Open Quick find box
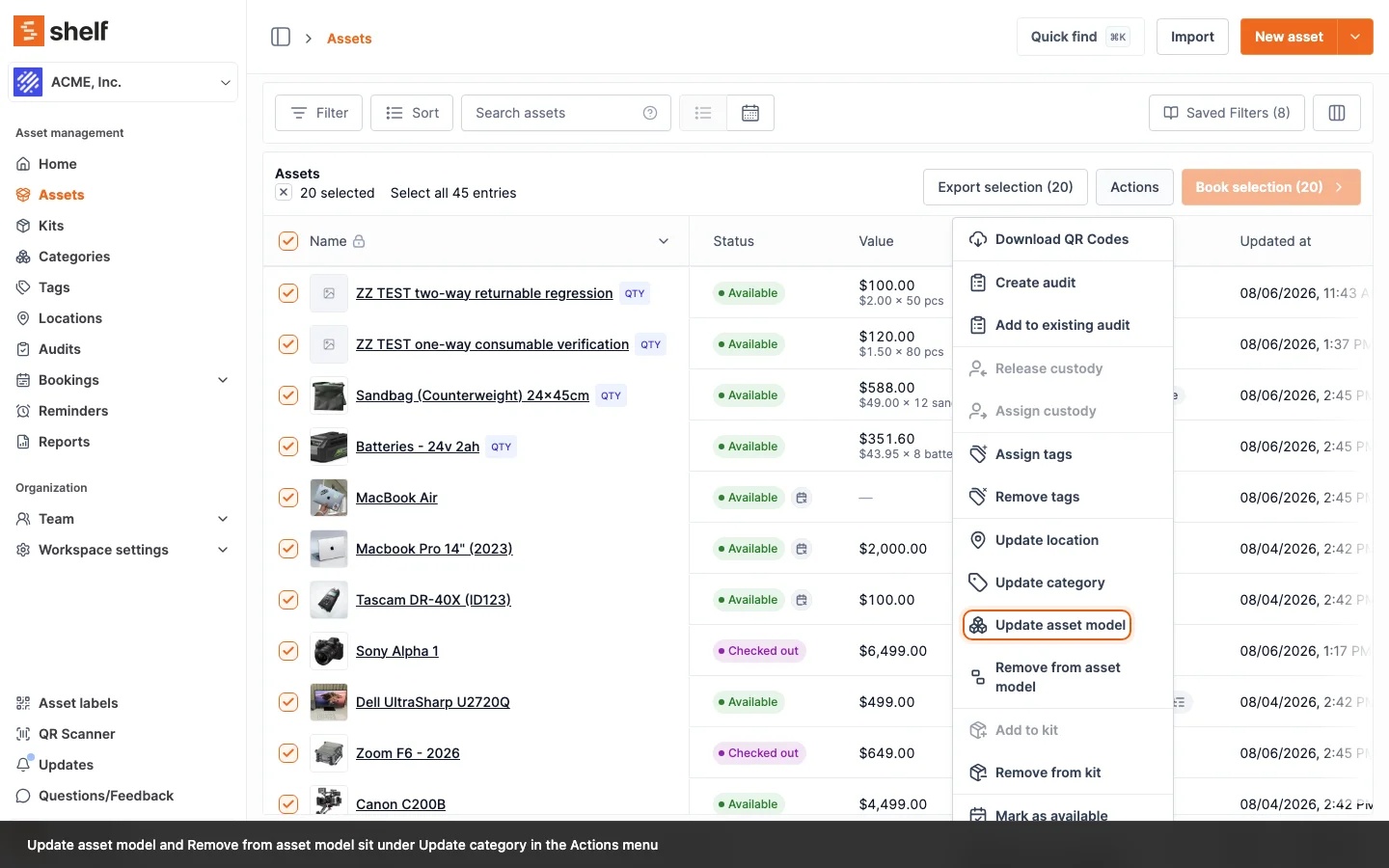Screen dimensions: 1389x868 (1080, 37)
